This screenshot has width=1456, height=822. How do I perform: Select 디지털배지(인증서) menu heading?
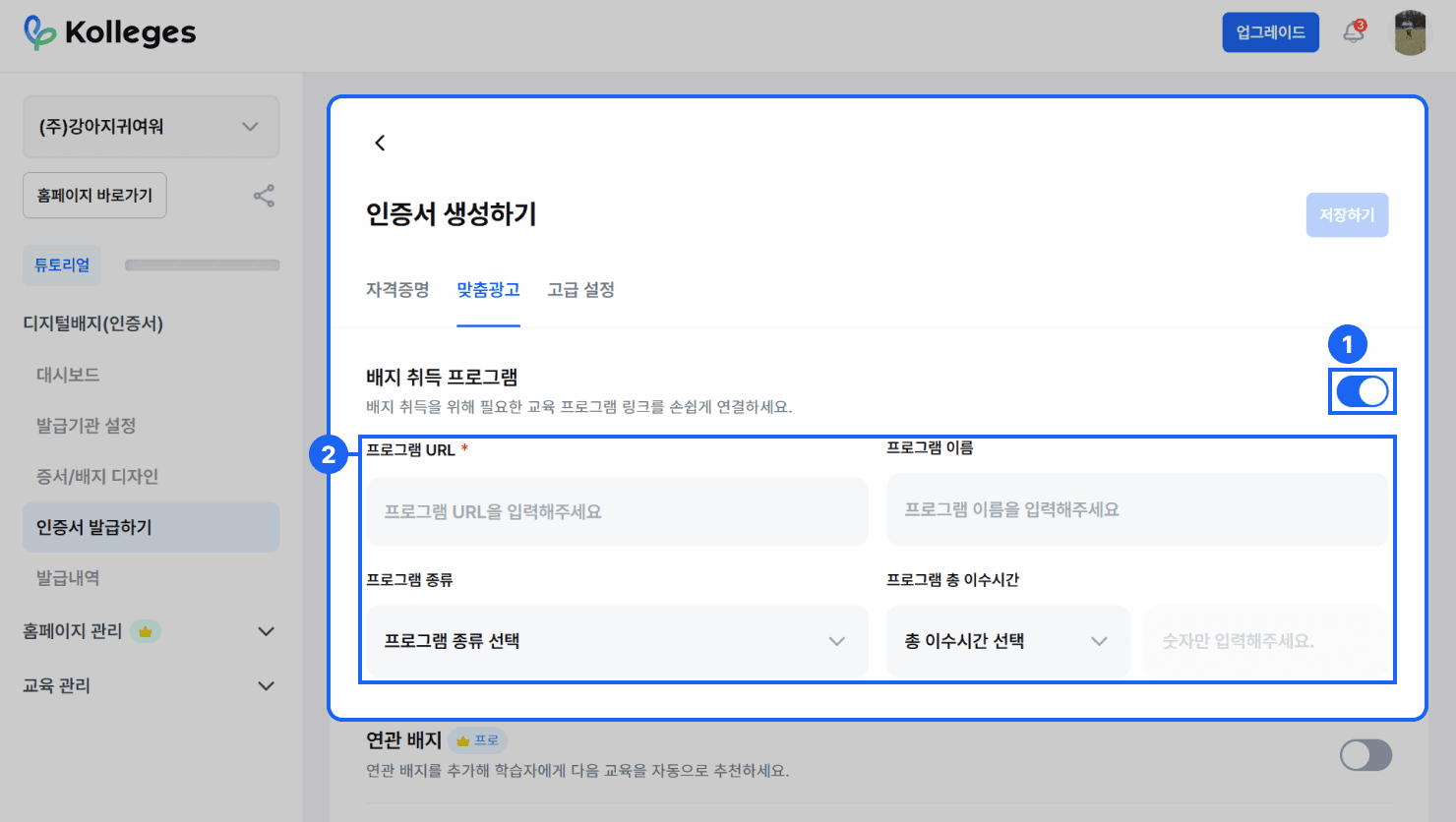pos(93,323)
